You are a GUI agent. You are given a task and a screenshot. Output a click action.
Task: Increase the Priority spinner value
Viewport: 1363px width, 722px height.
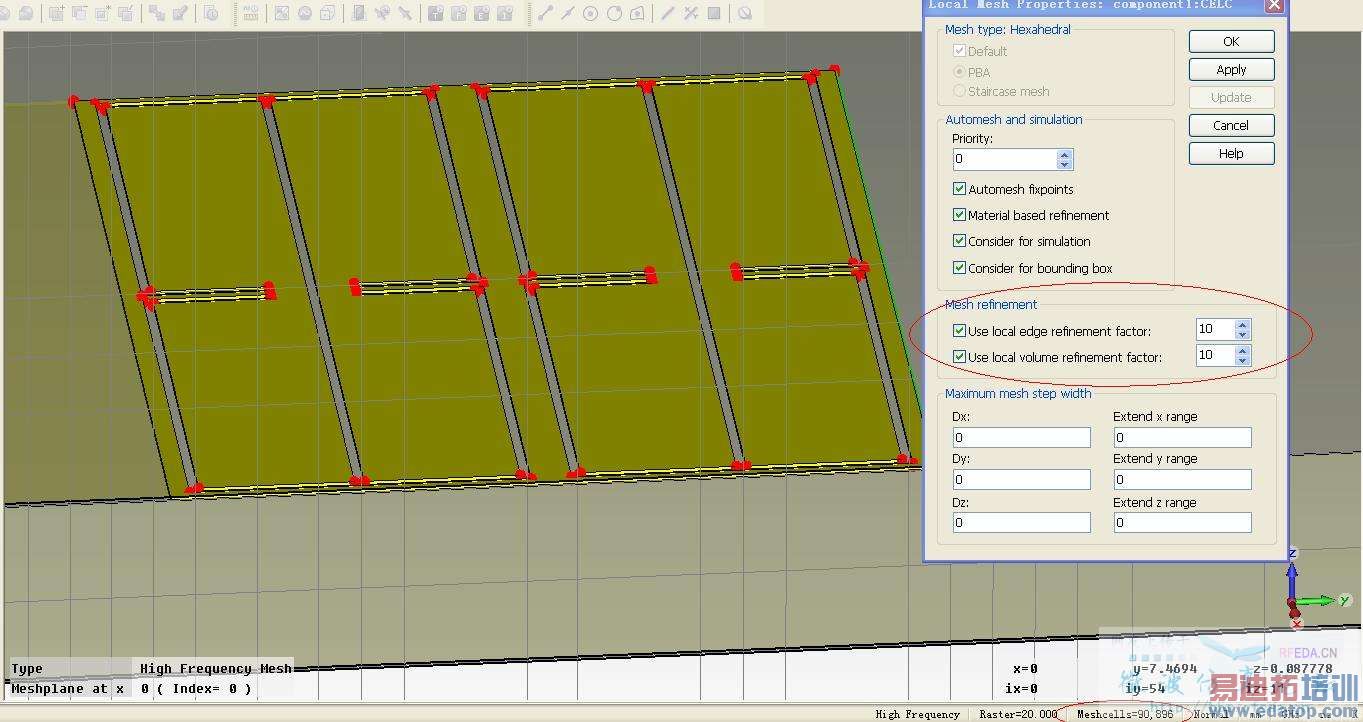[1065, 154]
